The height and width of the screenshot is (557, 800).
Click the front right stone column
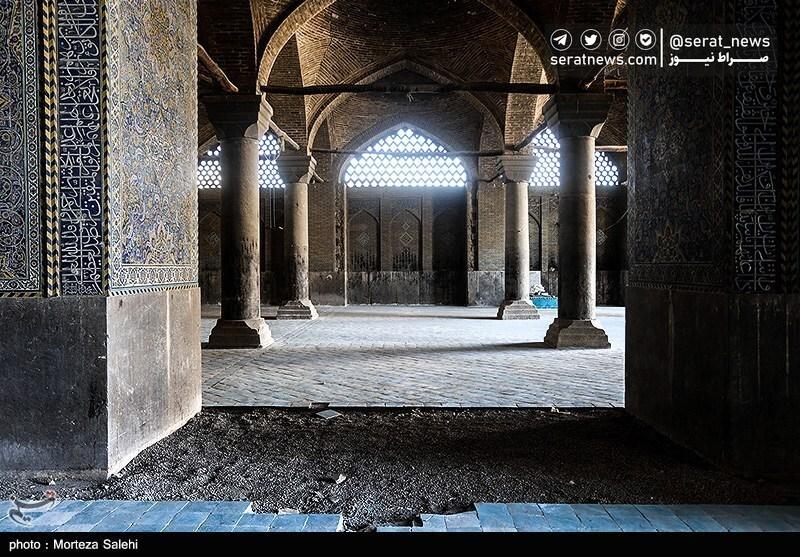(x=577, y=230)
